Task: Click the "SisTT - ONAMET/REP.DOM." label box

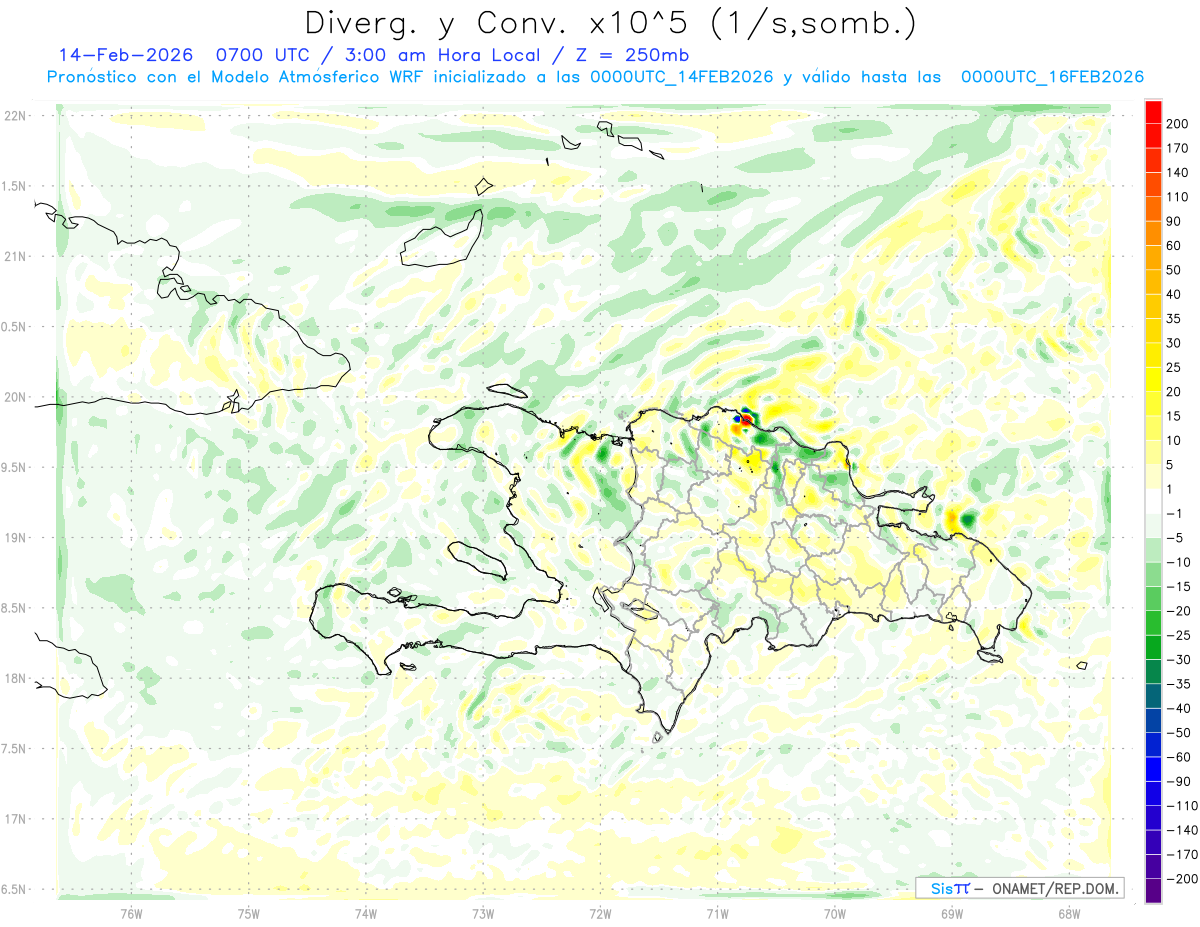Action: [1019, 888]
